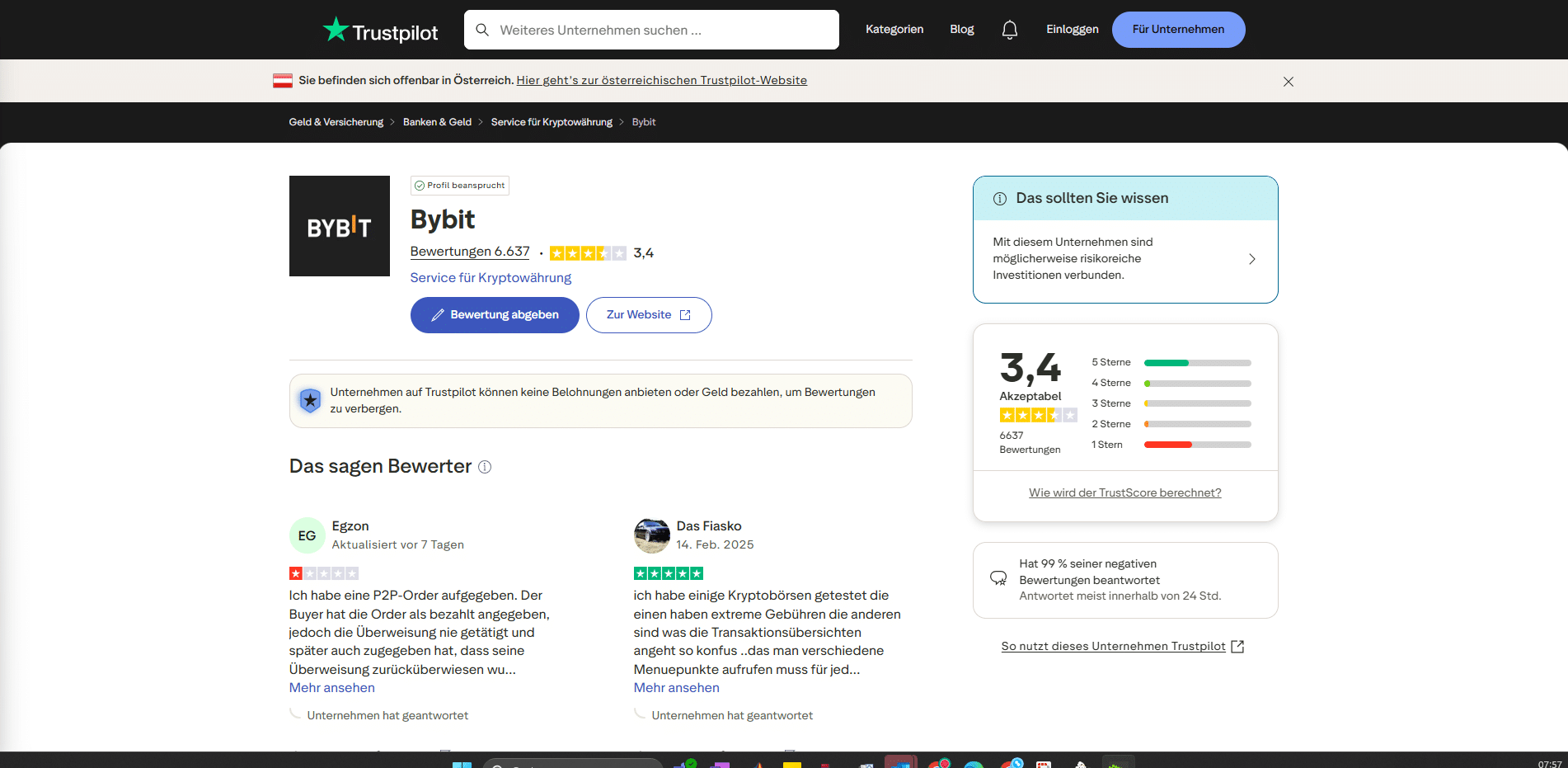This screenshot has width=1568, height=768.
Task: Open So nutzt dieses Unternehmen Trustpilot link
Action: [x=1113, y=647]
